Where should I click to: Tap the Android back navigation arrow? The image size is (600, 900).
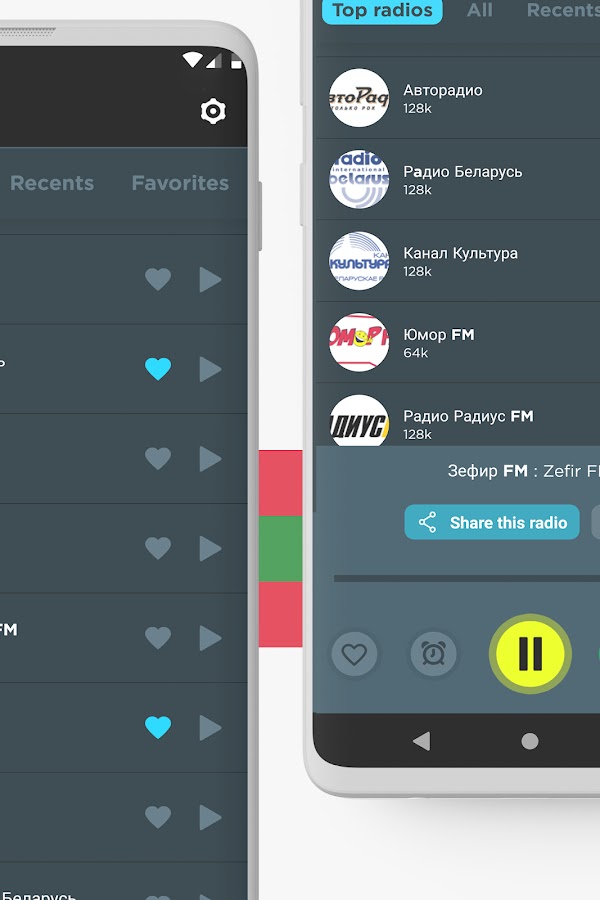[422, 740]
